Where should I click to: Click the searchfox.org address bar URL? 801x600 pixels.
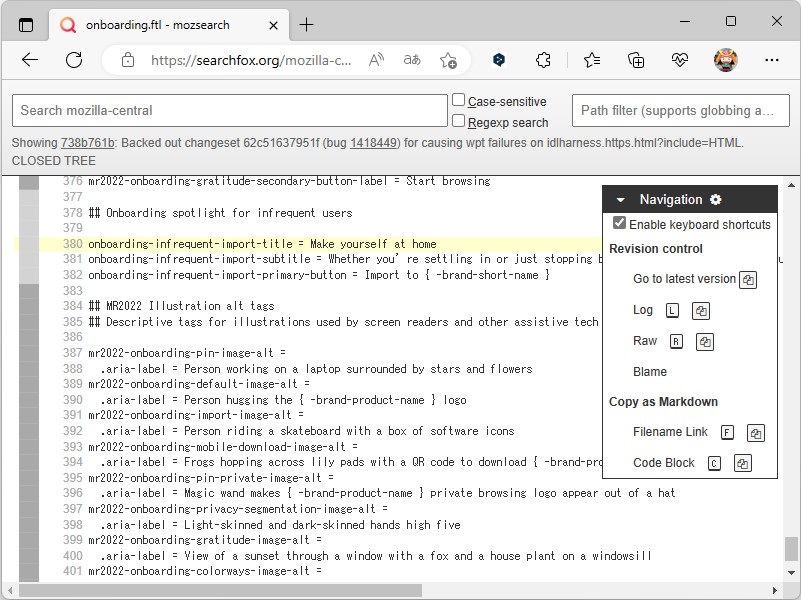click(x=251, y=60)
